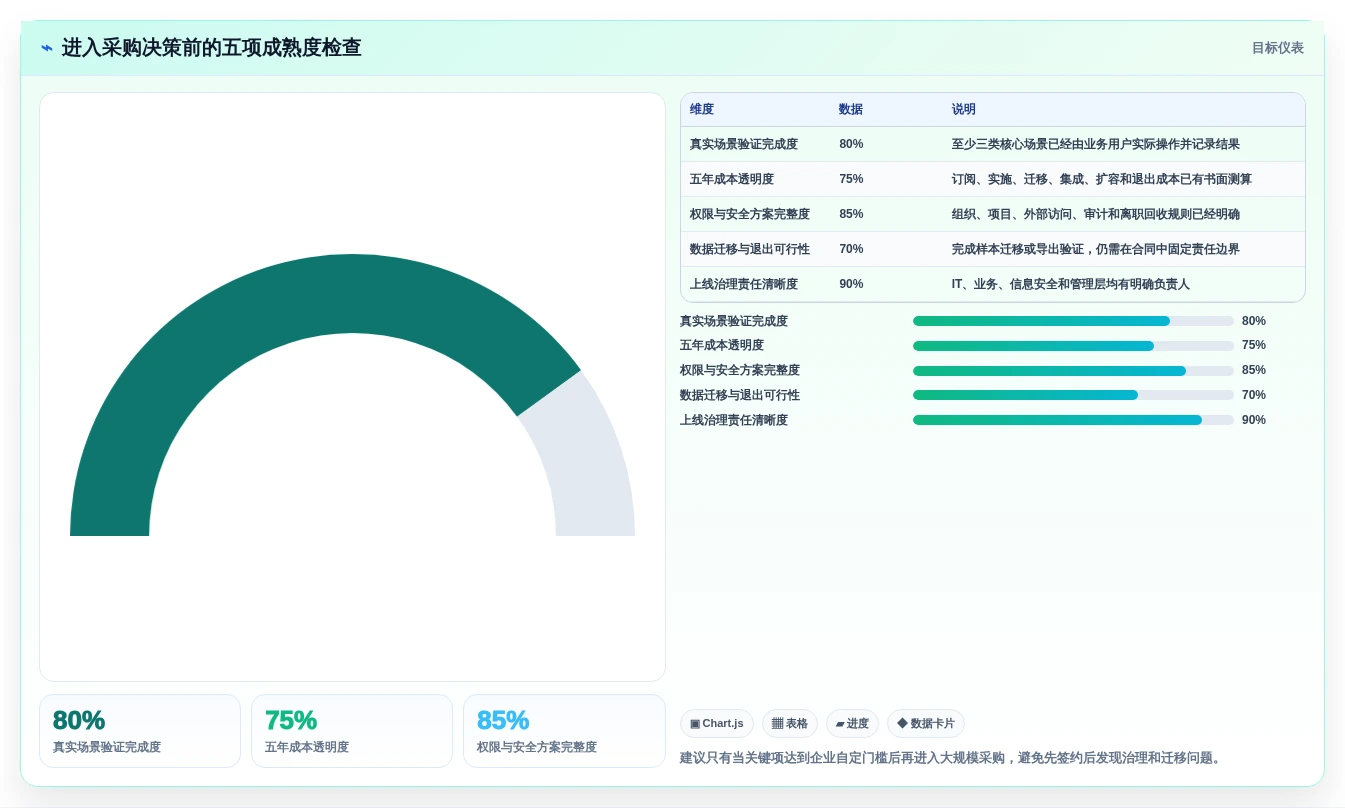The height and width of the screenshot is (808, 1345).
Task: Click table cell 五年成本透明度
Action: (732, 179)
